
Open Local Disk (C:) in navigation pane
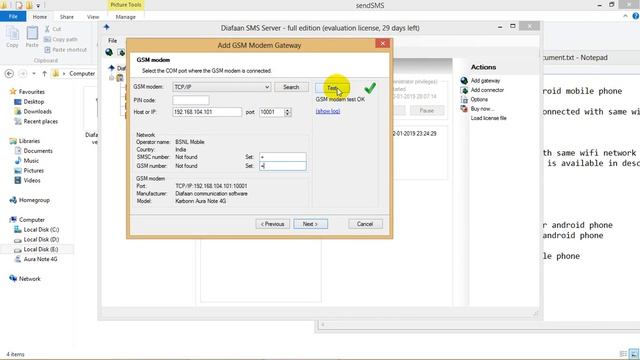(37, 229)
